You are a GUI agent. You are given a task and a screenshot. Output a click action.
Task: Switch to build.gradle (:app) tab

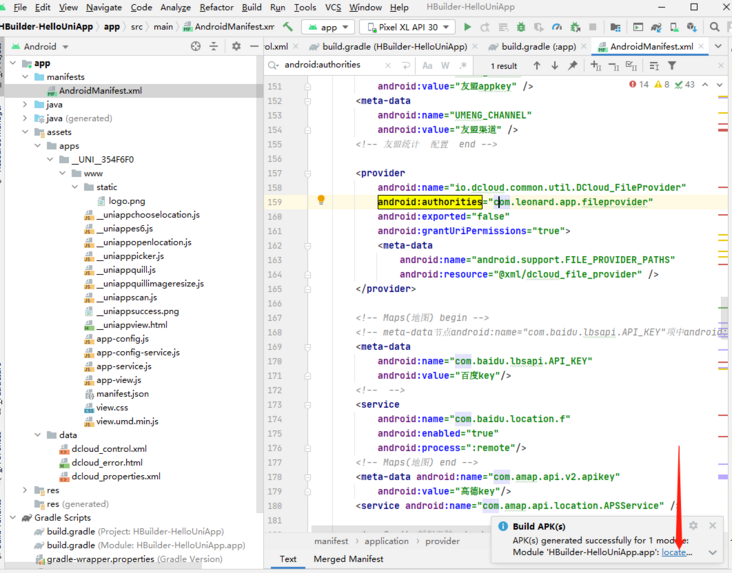538,46
